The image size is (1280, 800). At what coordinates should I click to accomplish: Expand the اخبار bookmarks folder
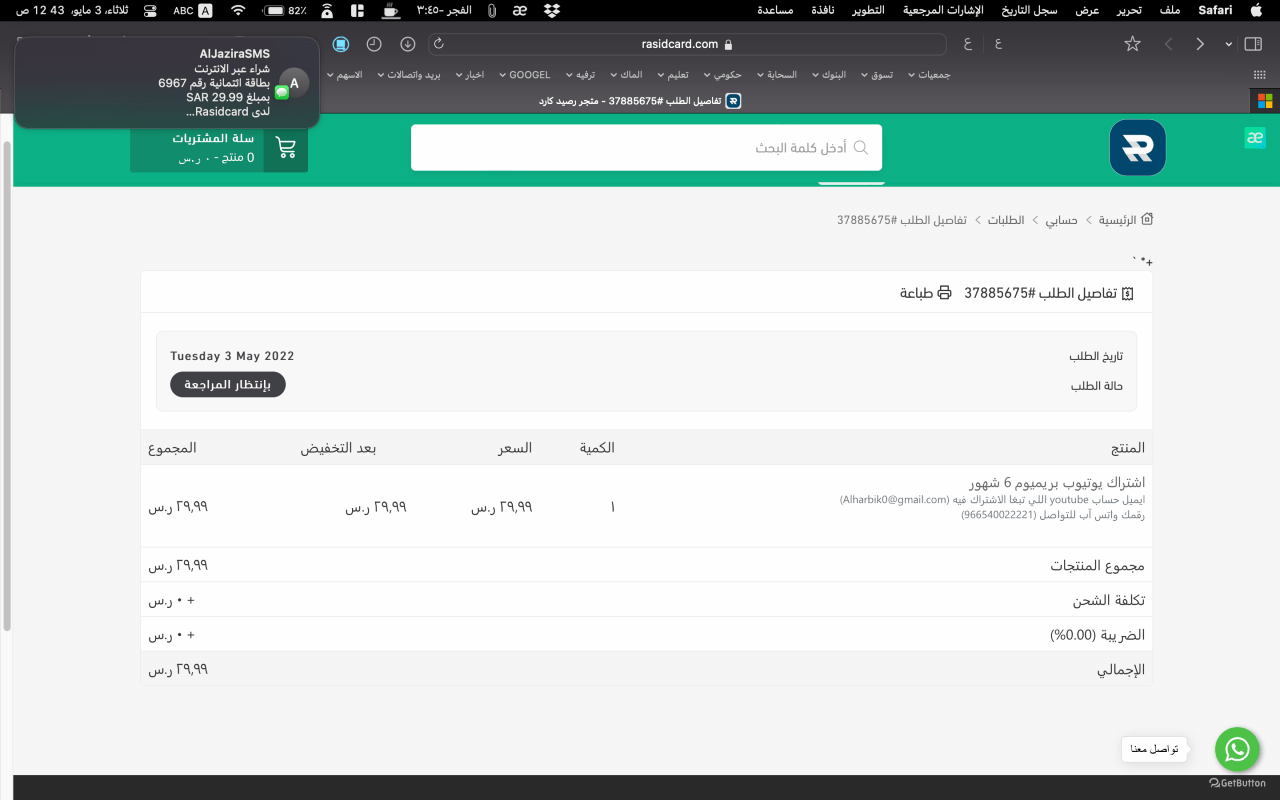point(470,75)
